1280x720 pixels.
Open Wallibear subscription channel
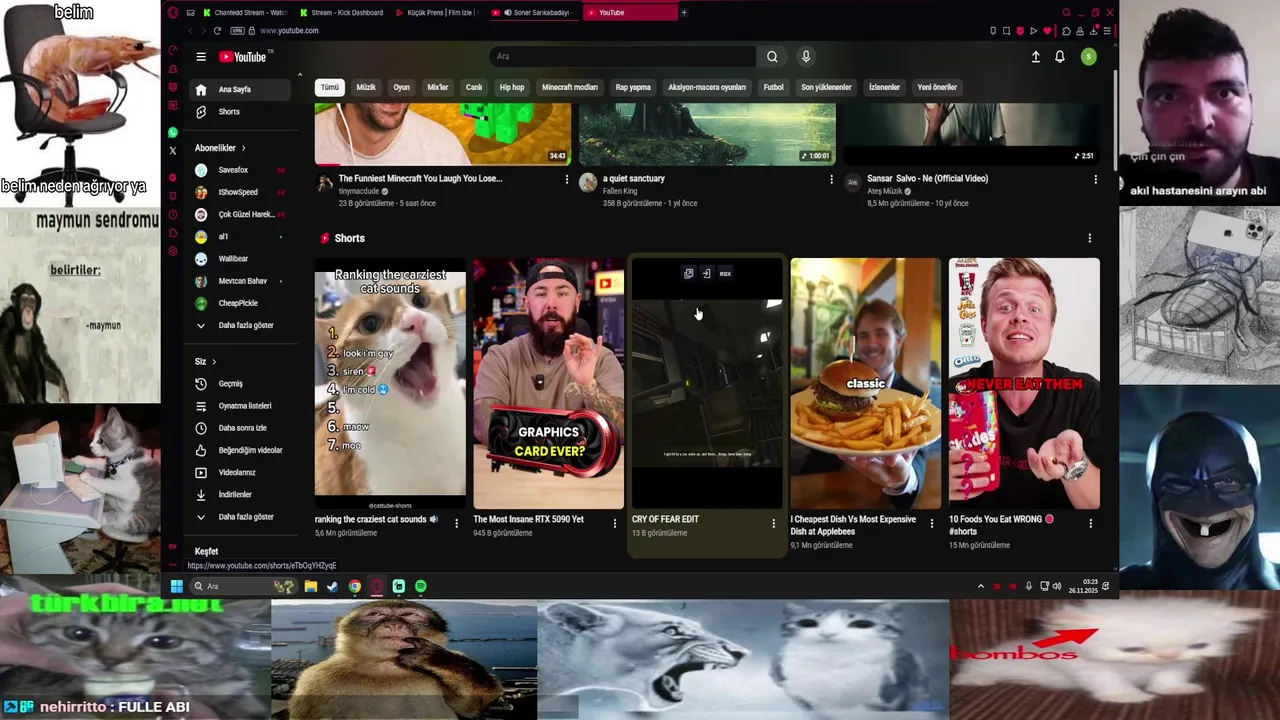240,259
